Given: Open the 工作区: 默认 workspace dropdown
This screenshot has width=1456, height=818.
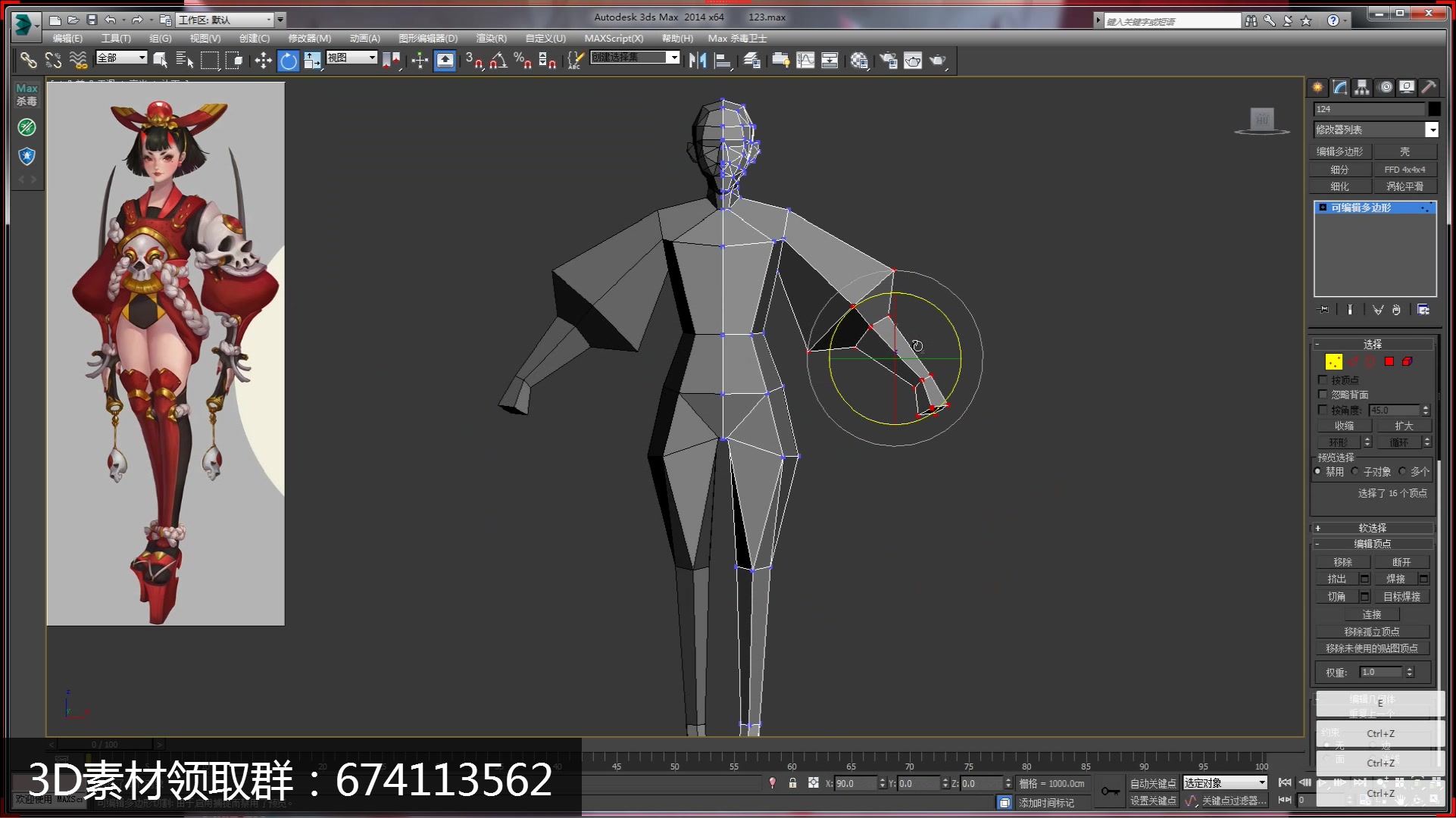Looking at the screenshot, I should coord(225,20).
